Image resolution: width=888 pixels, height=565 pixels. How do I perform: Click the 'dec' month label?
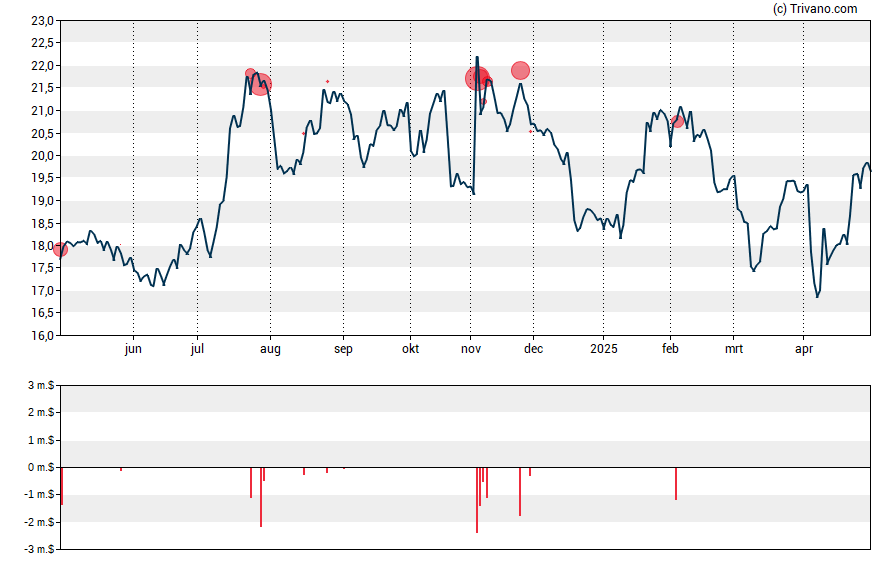point(533,349)
